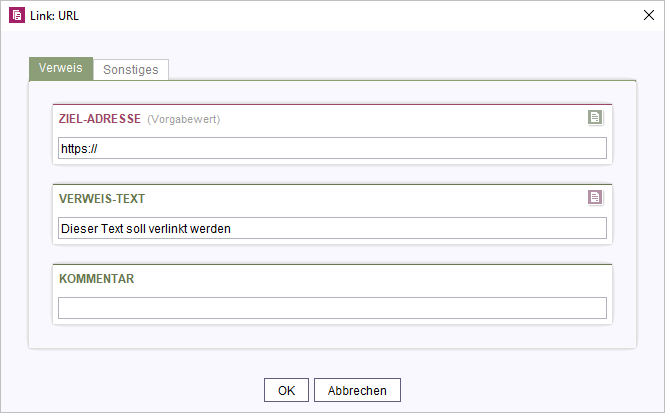Click the purple document icon in VERWEIS-TEXT section

click(595, 197)
